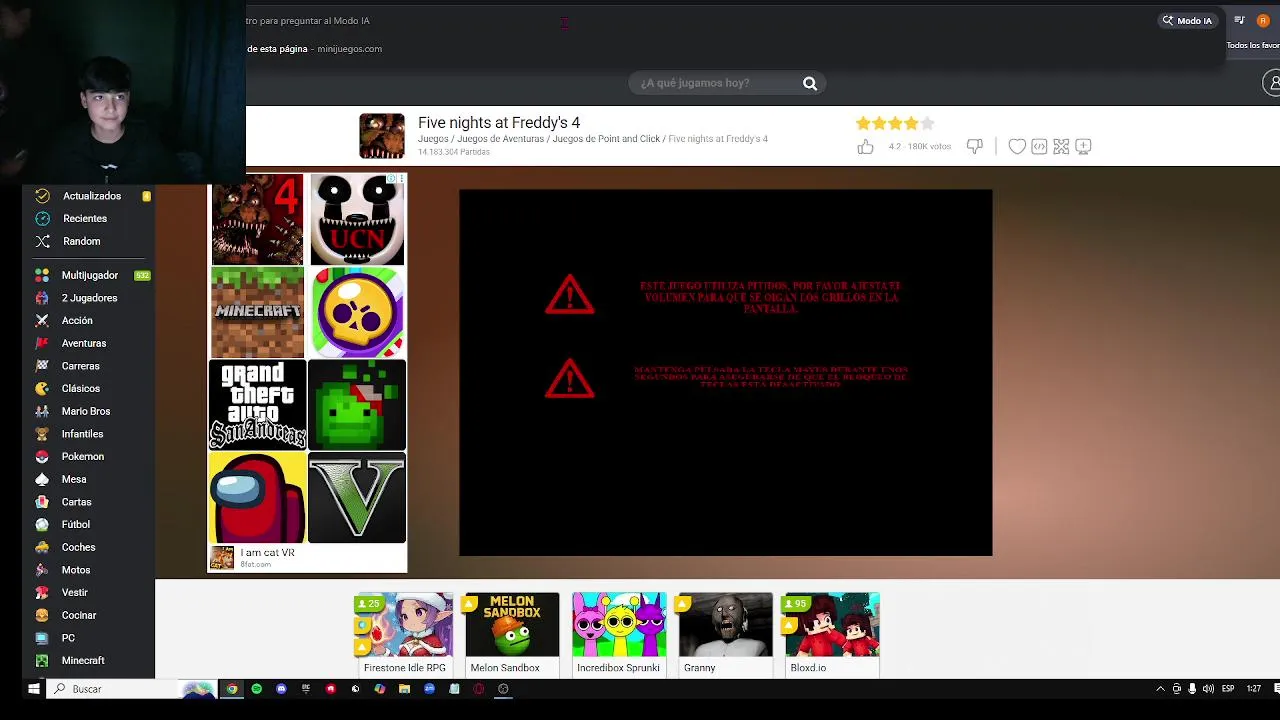Click the Five nights at Freddy's 4 game icon
The height and width of the screenshot is (720, 1280).
point(382,136)
